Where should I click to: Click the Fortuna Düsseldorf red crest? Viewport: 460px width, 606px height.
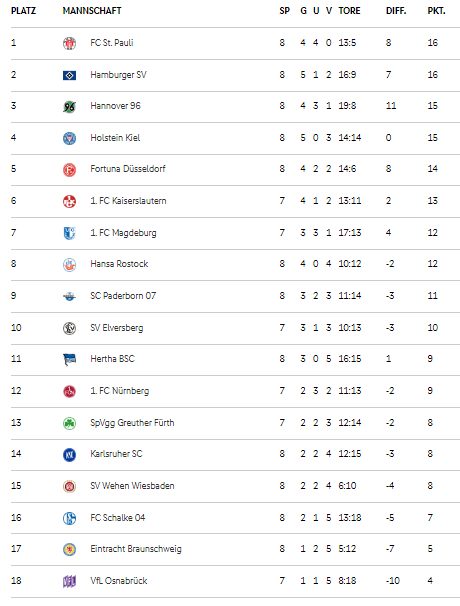click(x=70, y=170)
